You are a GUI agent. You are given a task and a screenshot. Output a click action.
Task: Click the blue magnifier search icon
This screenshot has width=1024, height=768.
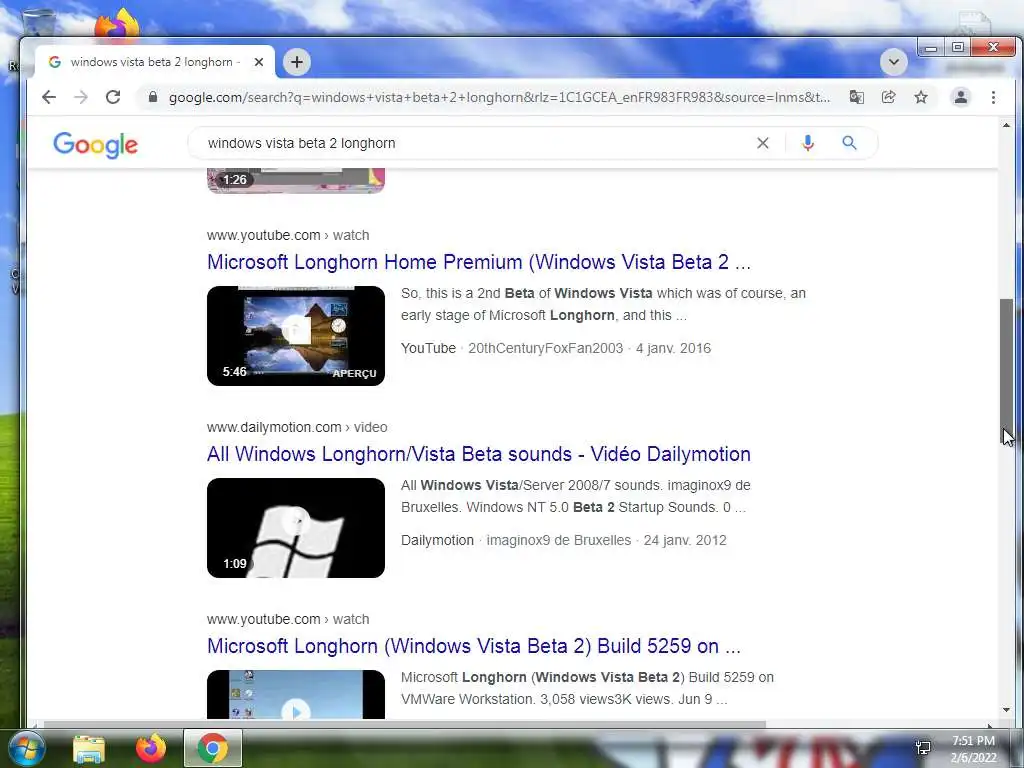pos(849,143)
